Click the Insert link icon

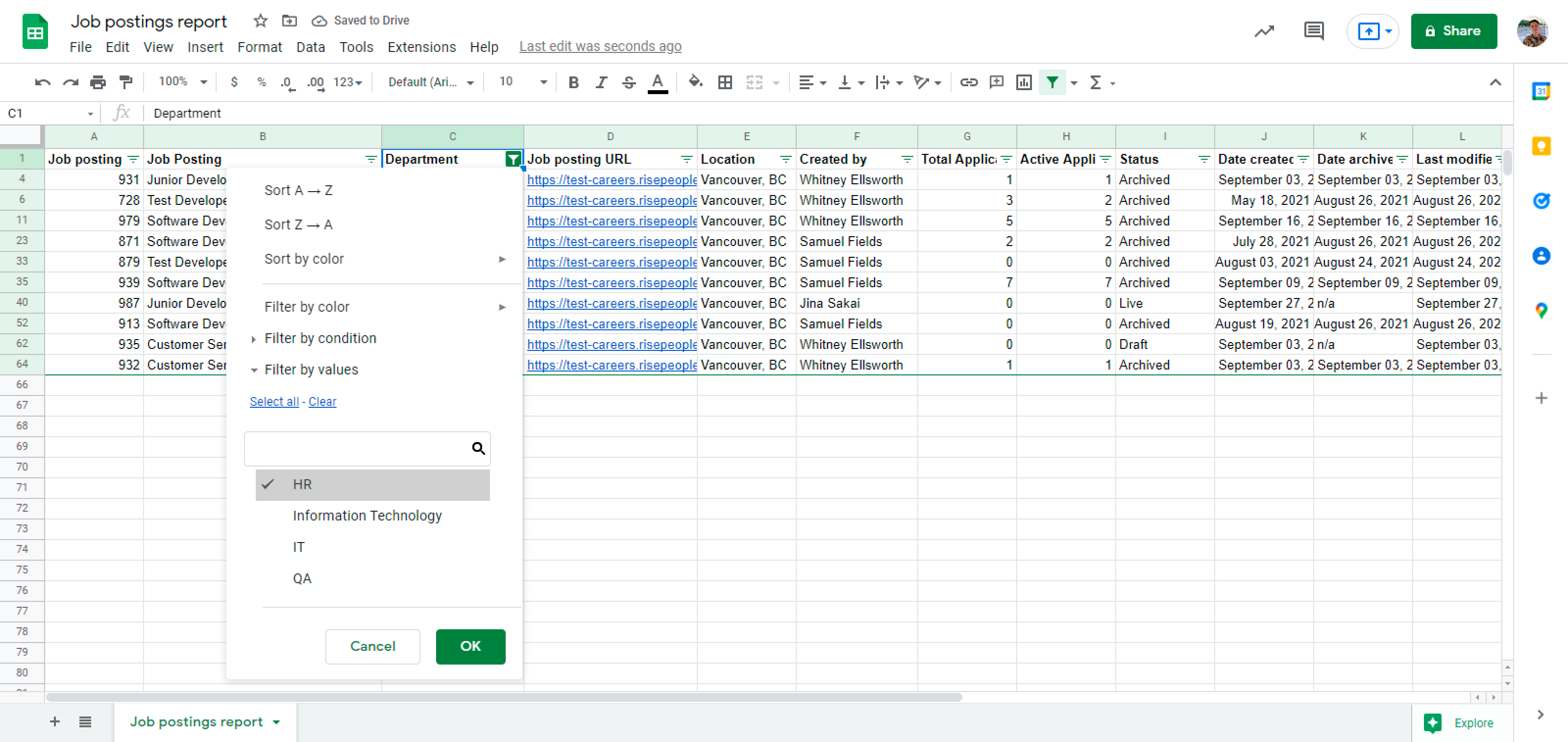click(x=968, y=82)
